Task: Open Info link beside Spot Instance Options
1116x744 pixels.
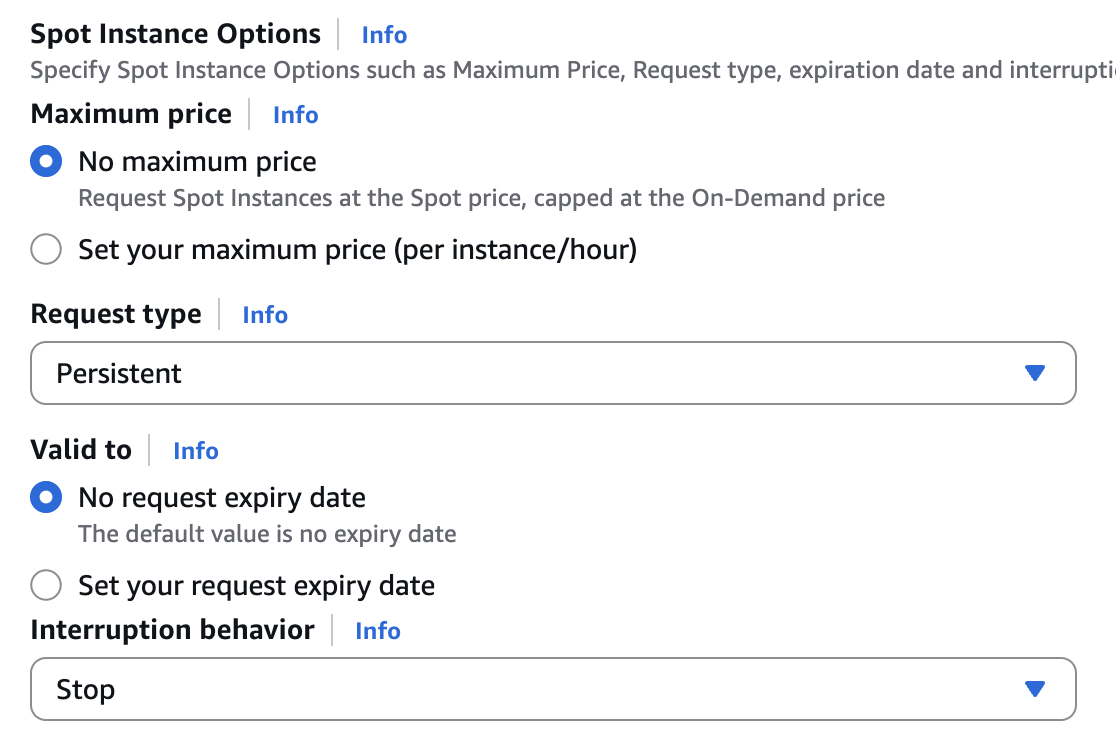Action: pos(384,35)
